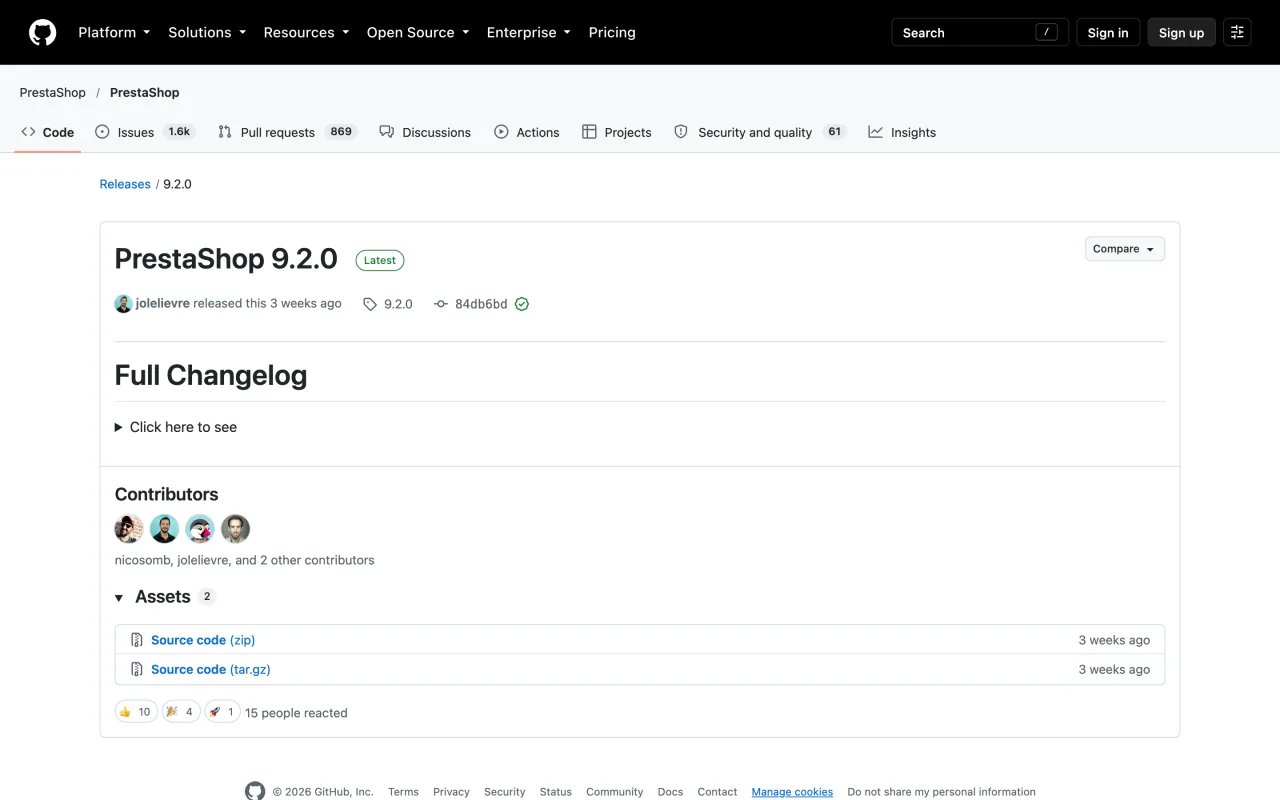
Task: View the Insights tab
Action: (x=902, y=132)
